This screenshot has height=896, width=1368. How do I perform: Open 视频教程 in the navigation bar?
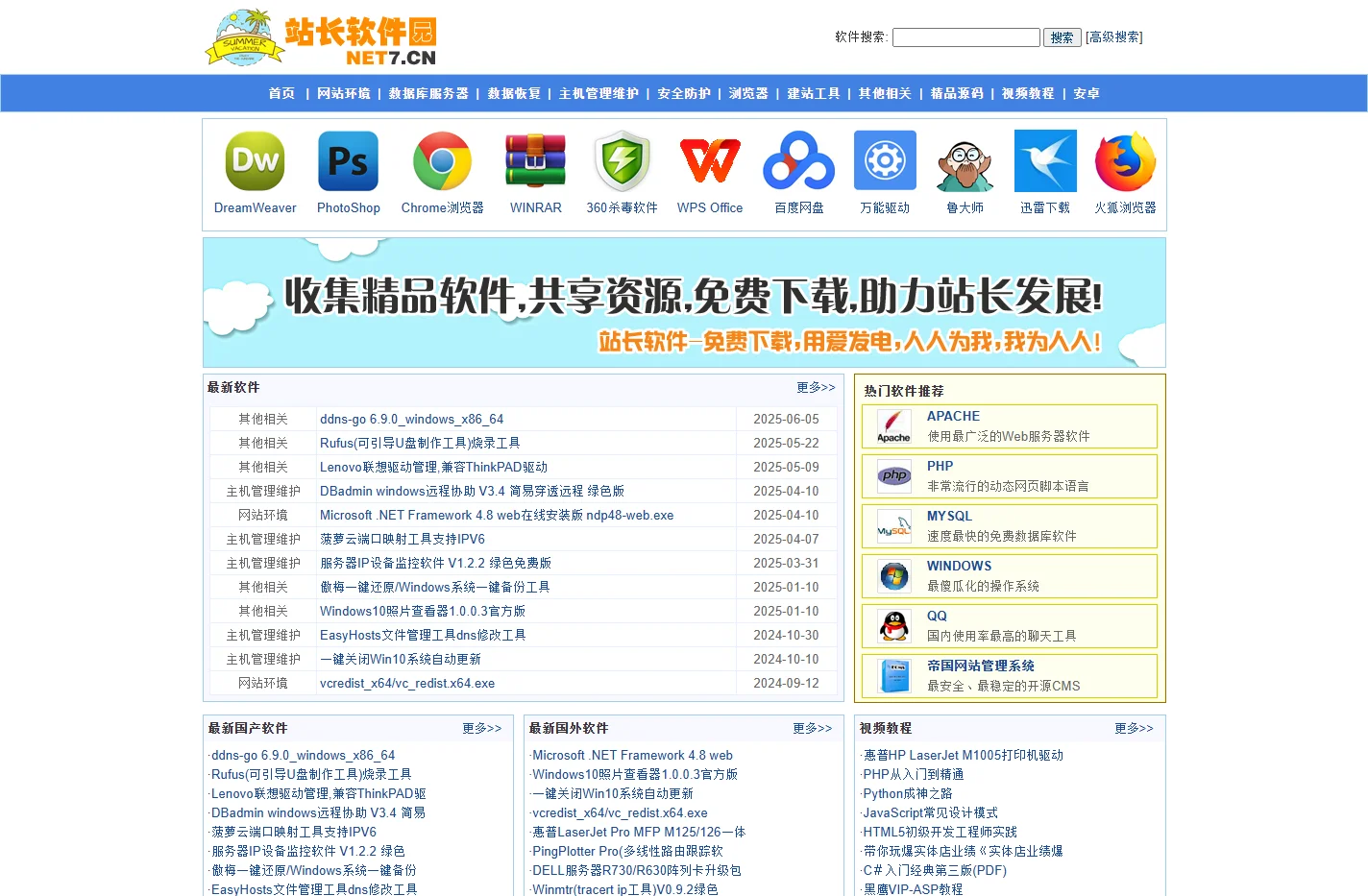coord(1028,93)
